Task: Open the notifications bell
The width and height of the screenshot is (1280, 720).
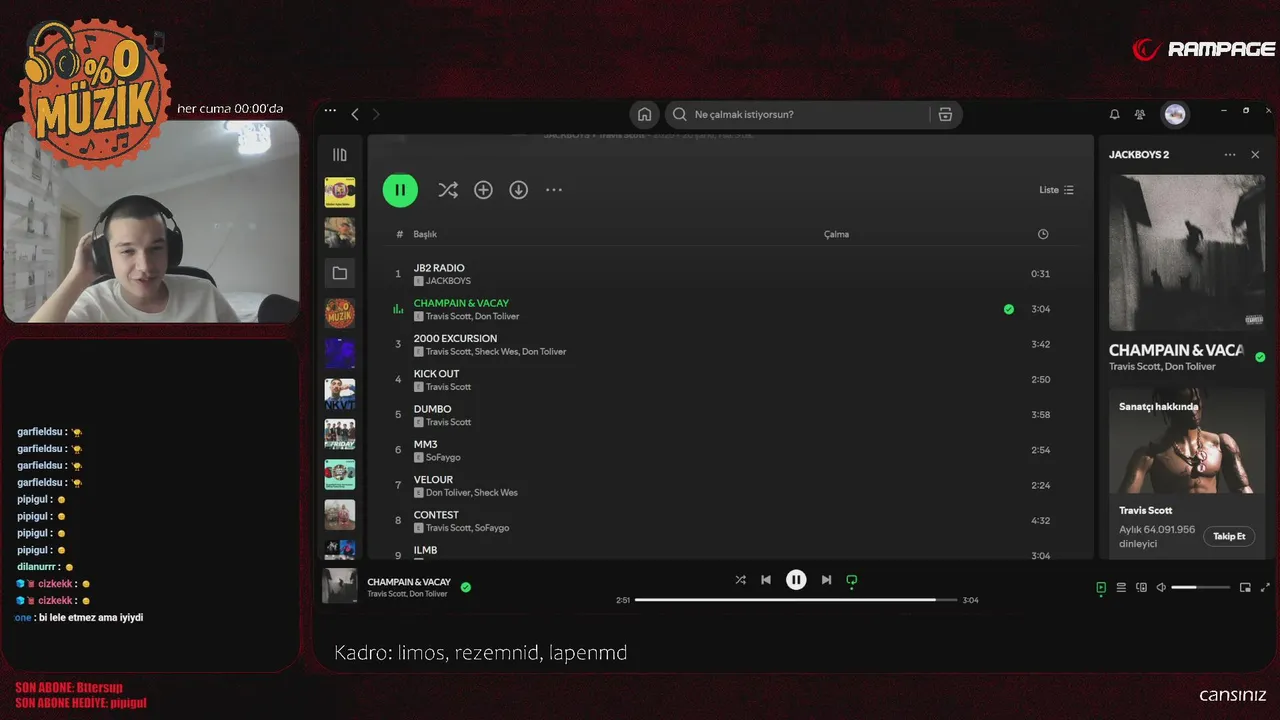Action: [1114, 114]
